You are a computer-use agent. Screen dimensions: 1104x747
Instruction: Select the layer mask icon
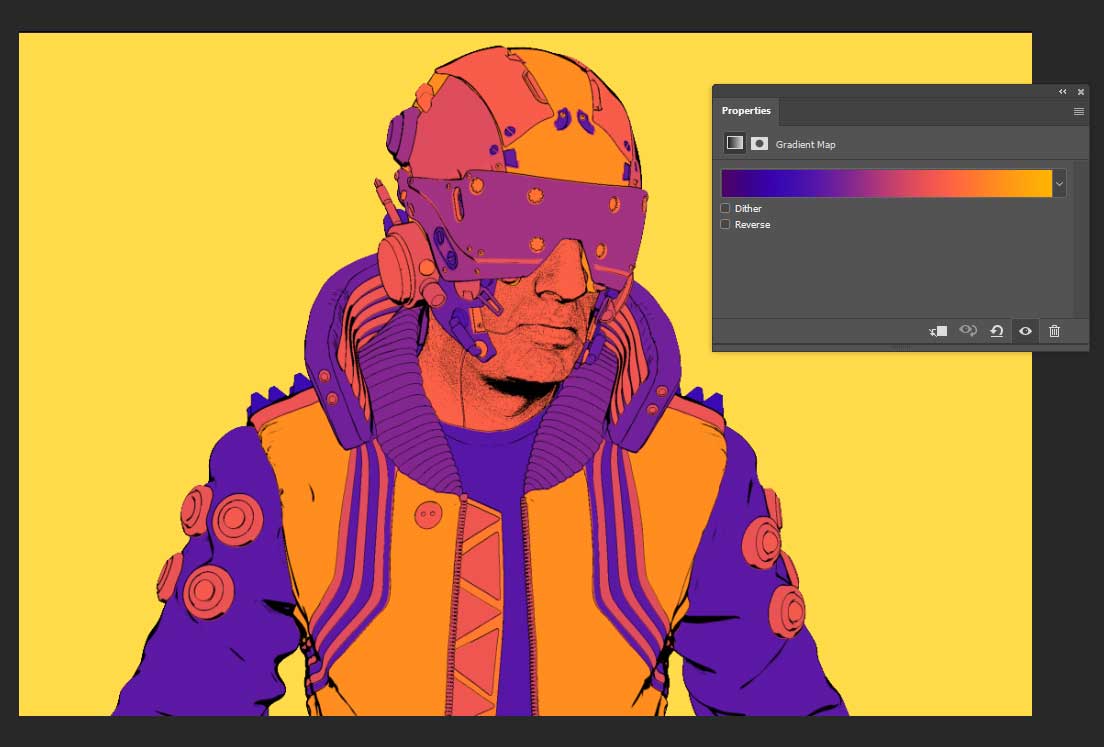(759, 144)
